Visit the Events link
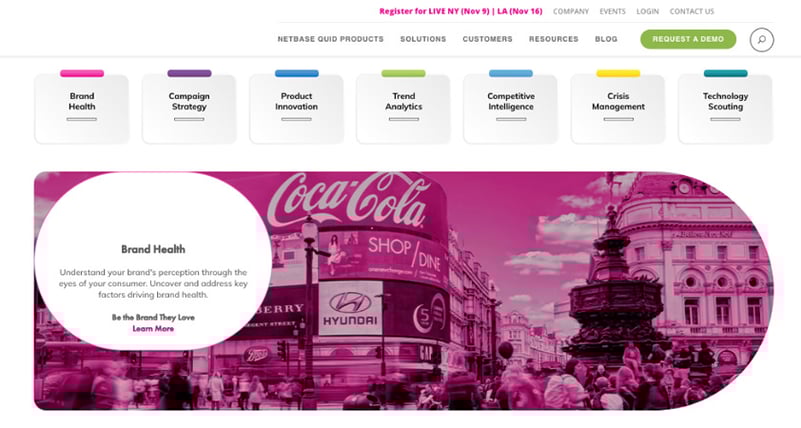 (613, 12)
